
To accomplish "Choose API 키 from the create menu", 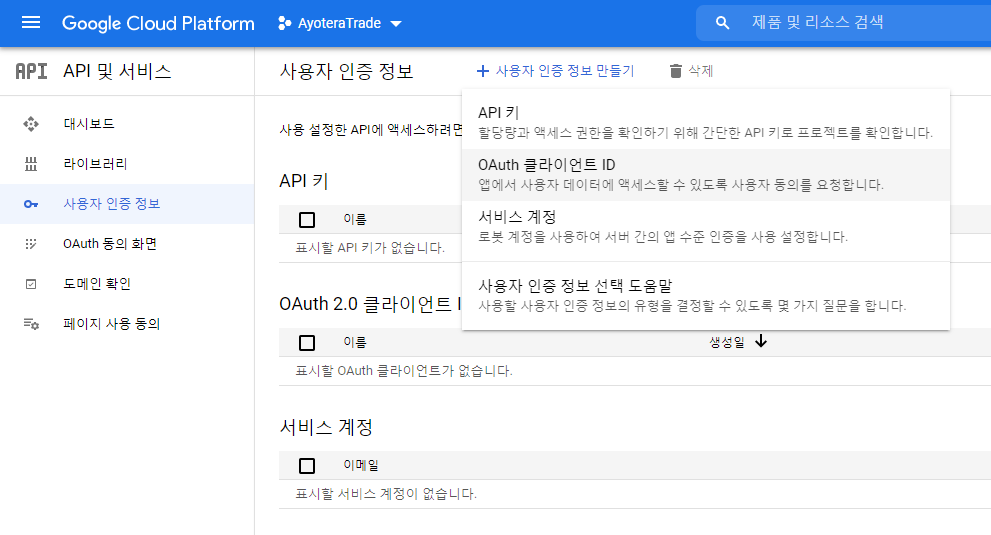I will click(x=706, y=123).
